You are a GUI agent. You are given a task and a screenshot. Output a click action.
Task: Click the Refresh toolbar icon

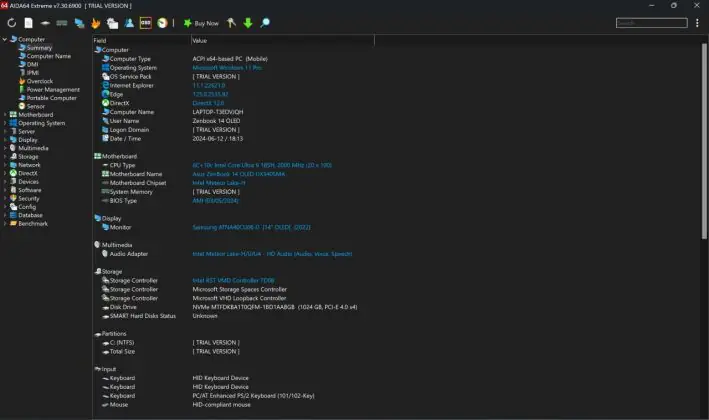pyautogui.click(x=12, y=23)
